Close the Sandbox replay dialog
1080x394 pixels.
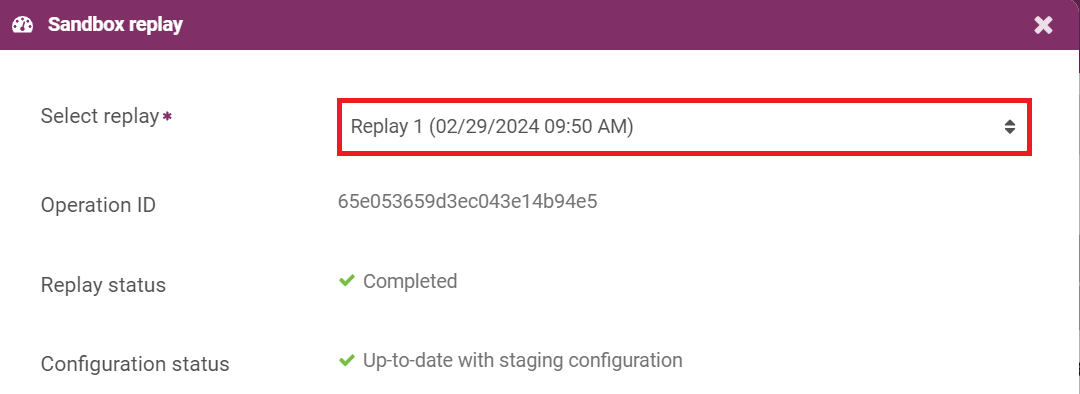(x=1043, y=25)
